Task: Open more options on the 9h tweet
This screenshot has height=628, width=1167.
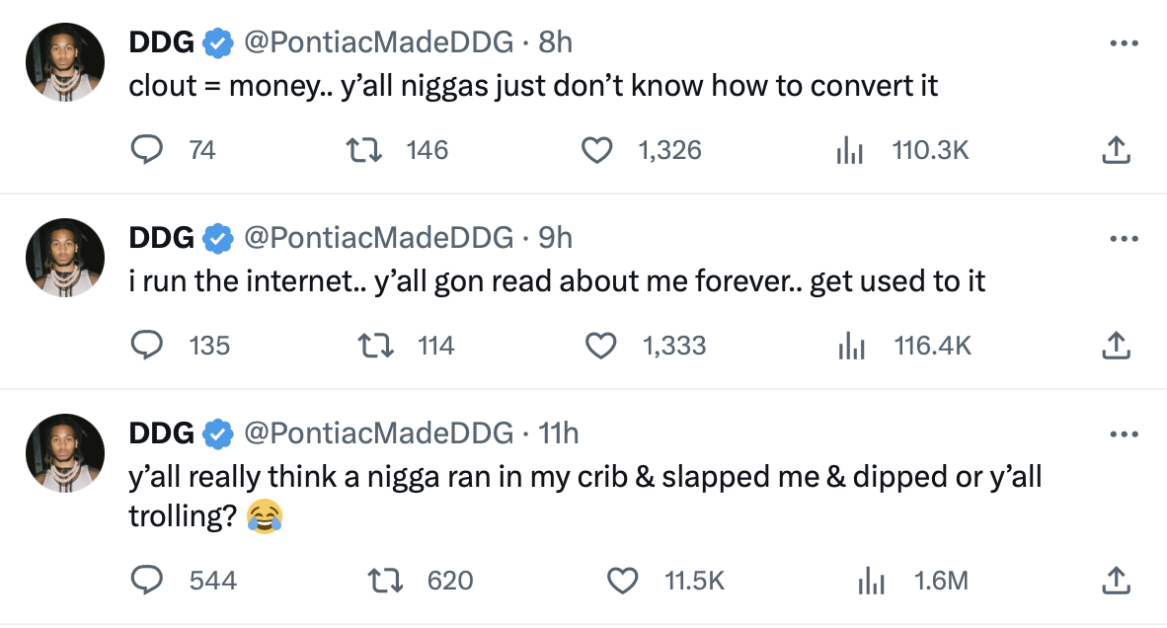Action: (1124, 239)
